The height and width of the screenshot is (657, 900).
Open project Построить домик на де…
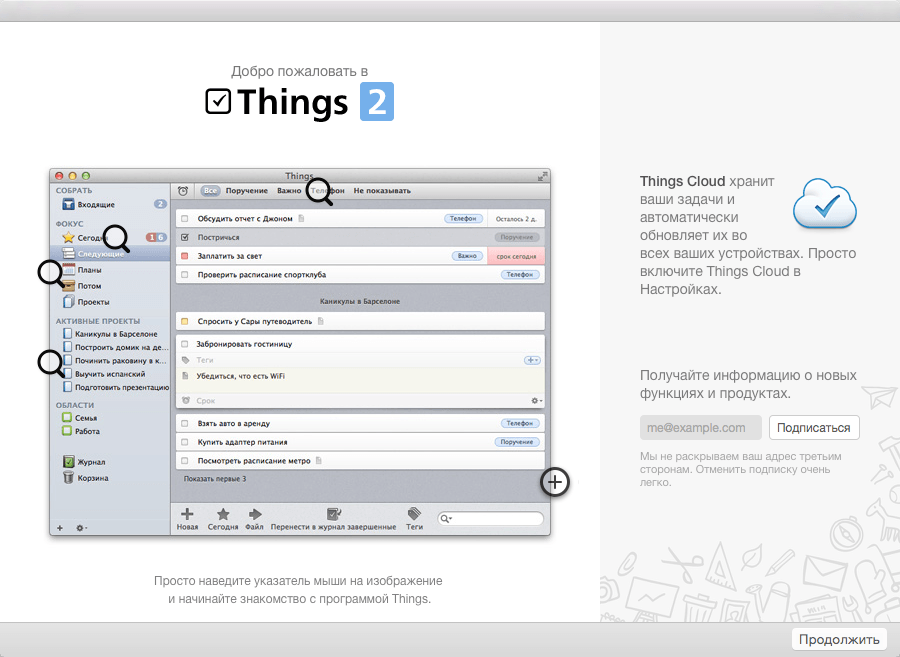[116, 347]
